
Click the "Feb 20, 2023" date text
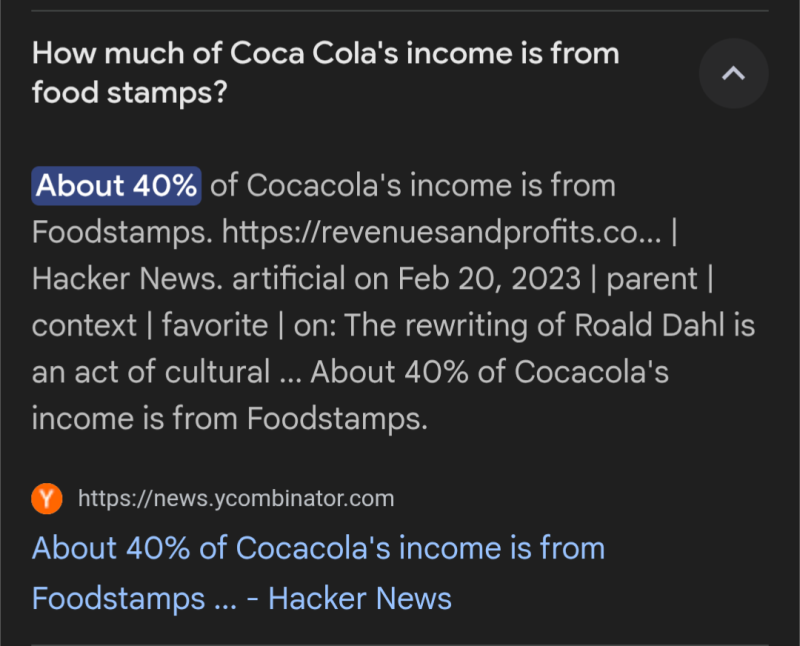(489, 278)
